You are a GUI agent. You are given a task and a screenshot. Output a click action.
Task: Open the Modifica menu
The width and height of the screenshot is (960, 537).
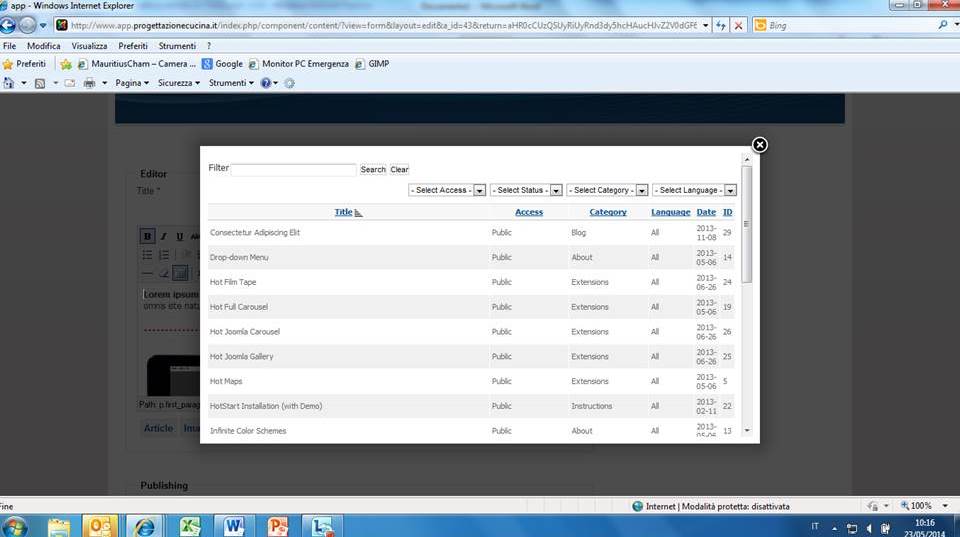pos(43,46)
